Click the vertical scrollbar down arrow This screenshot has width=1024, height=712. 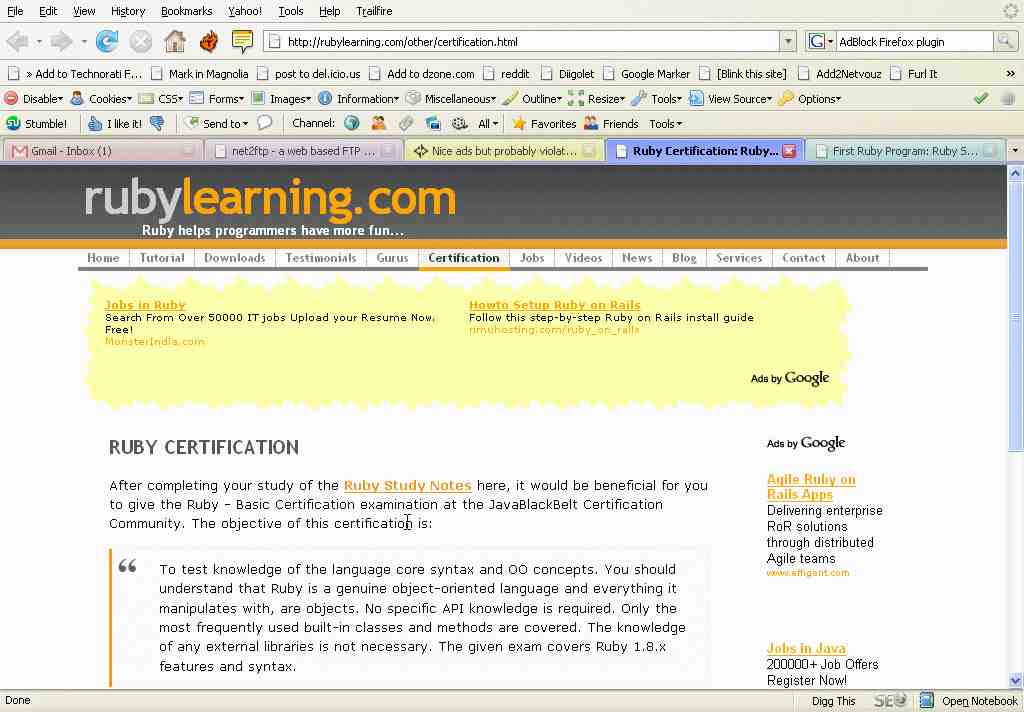click(x=1016, y=681)
